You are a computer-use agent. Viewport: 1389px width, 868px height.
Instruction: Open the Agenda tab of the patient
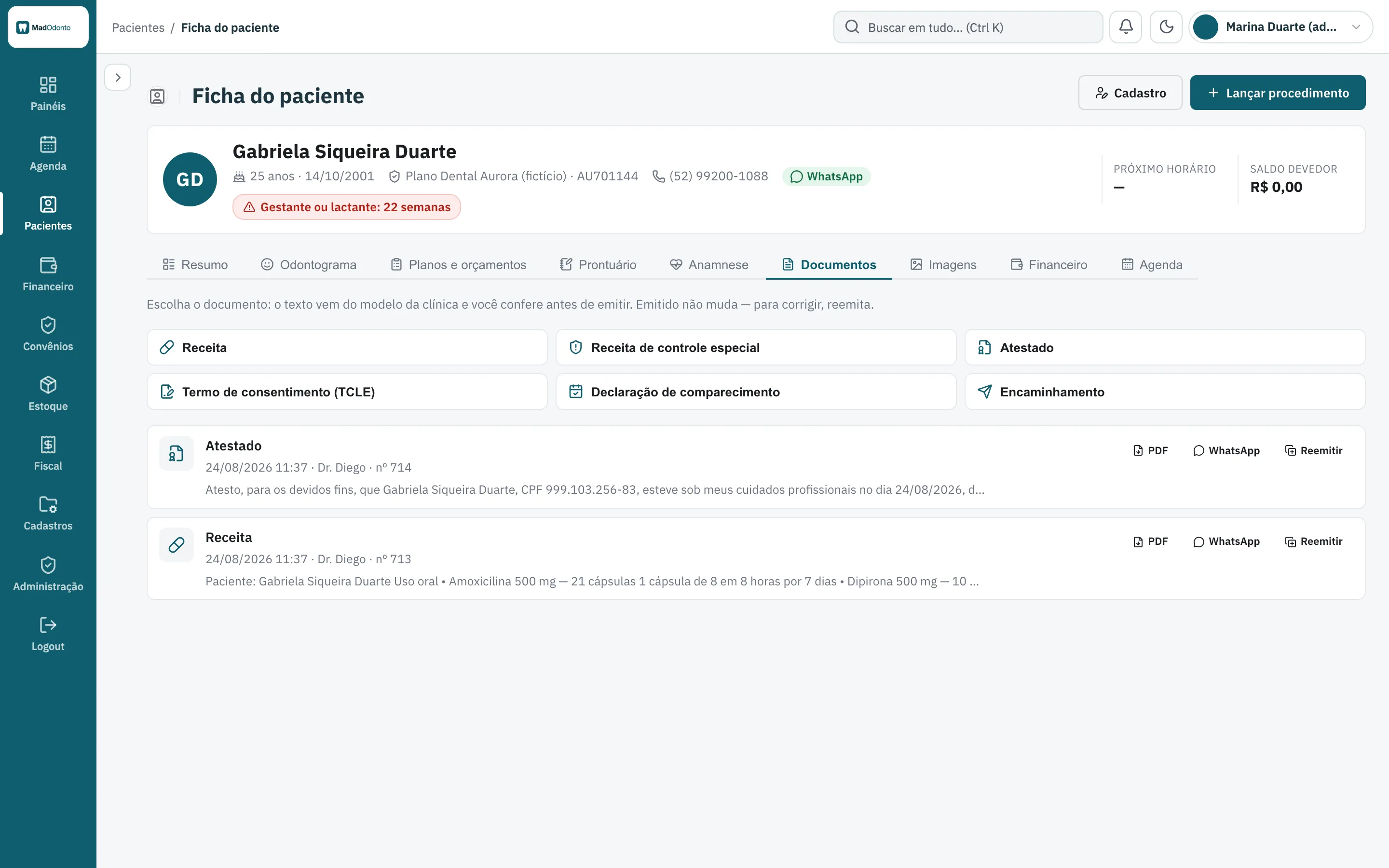(x=1151, y=265)
